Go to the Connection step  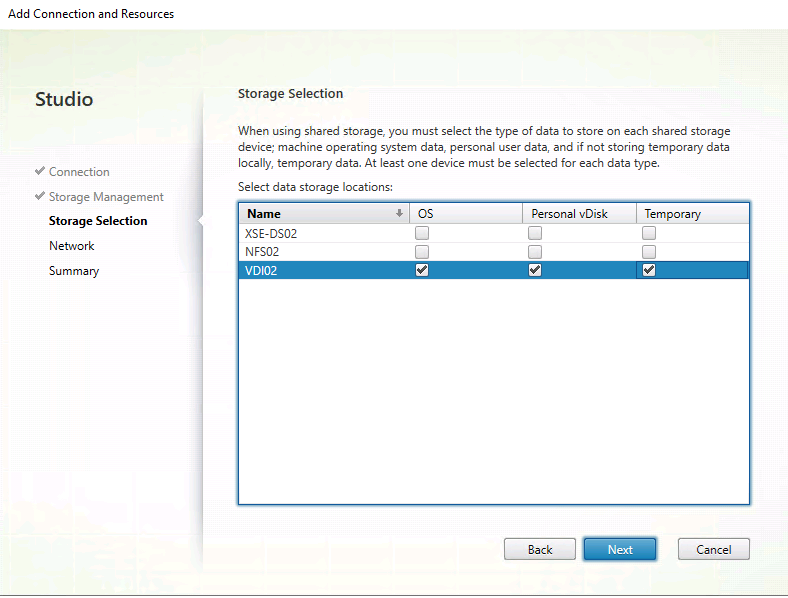pyautogui.click(x=79, y=172)
